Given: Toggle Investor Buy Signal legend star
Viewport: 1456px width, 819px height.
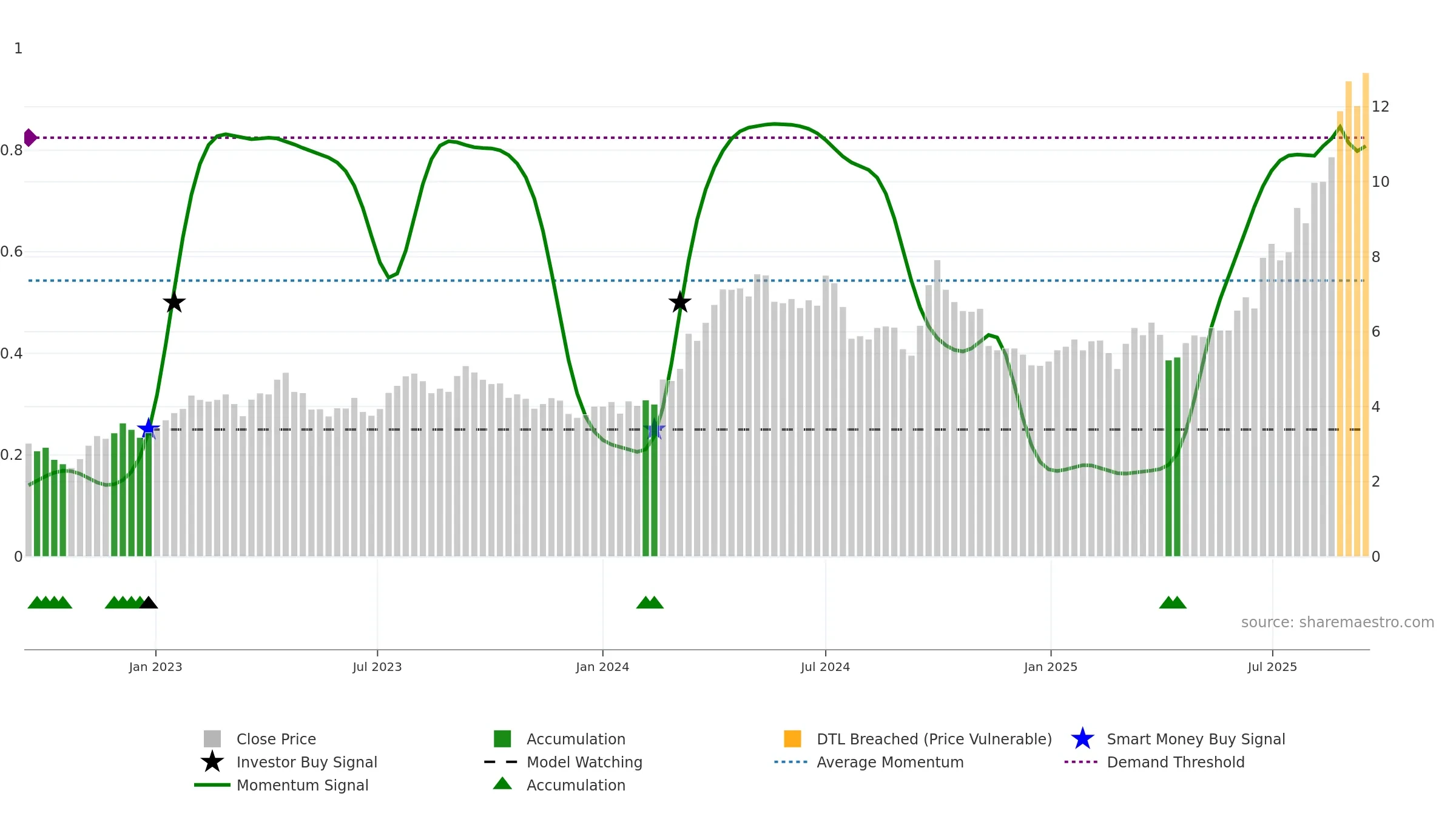Looking at the screenshot, I should (212, 762).
